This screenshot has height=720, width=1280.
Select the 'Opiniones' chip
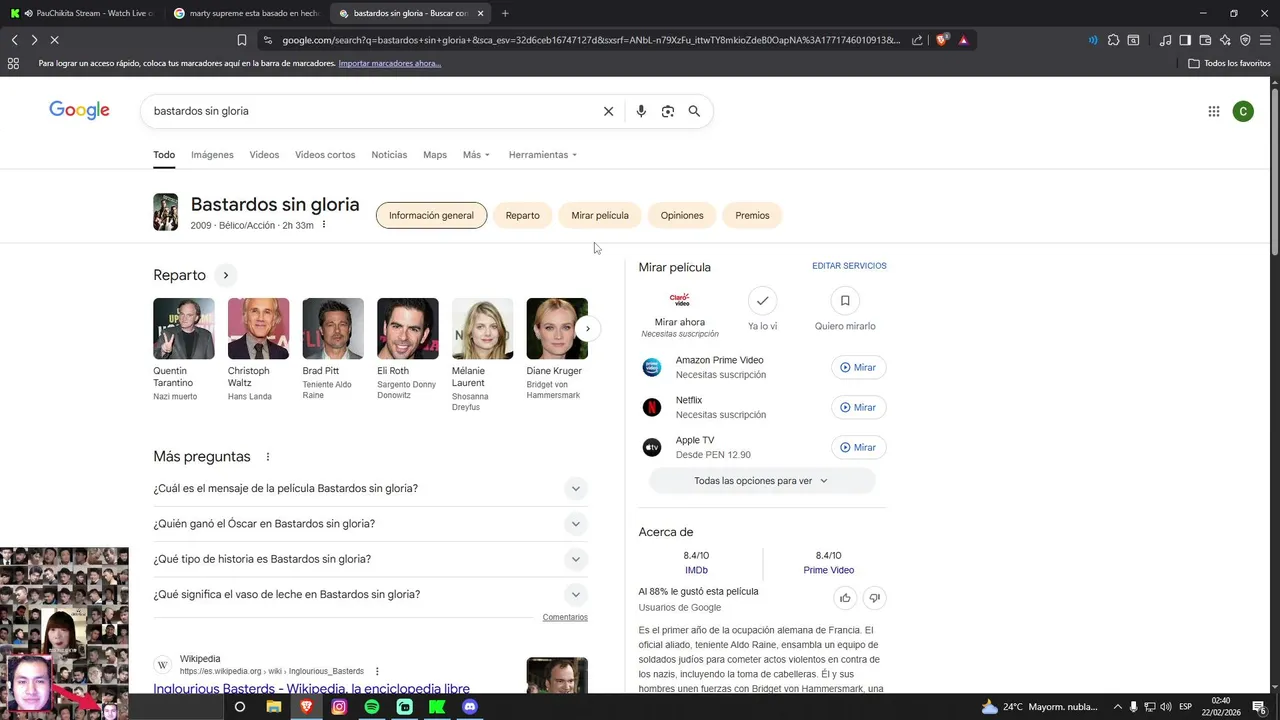pyautogui.click(x=682, y=215)
